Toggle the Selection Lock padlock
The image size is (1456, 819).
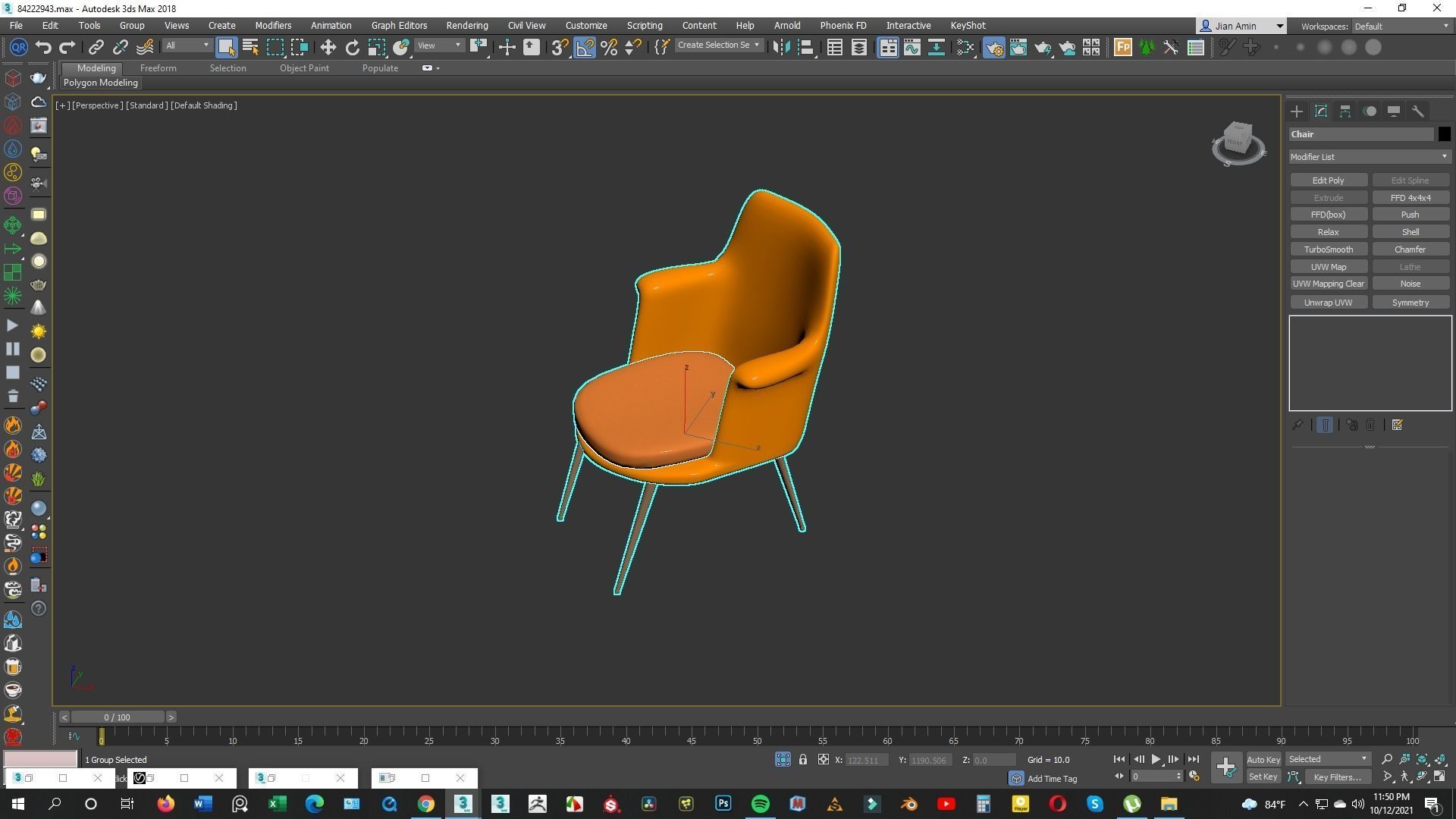pyautogui.click(x=803, y=759)
